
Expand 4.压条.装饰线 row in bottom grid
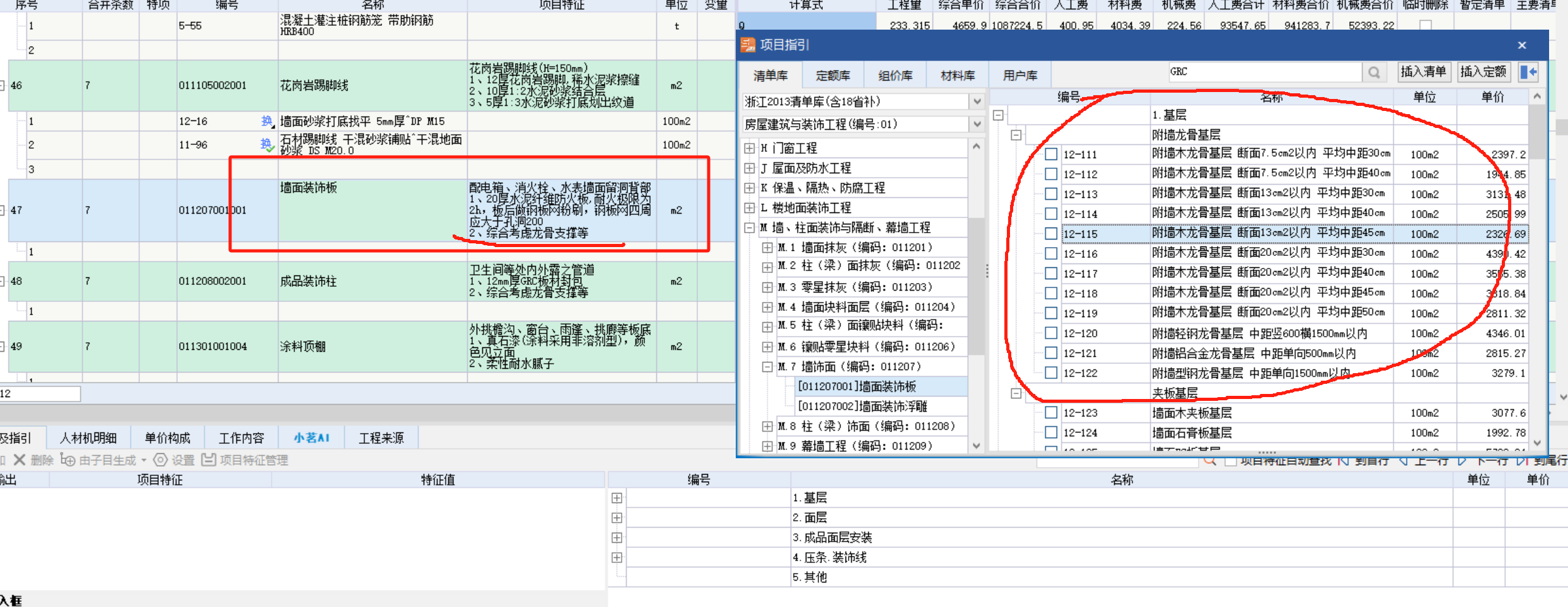[x=617, y=558]
